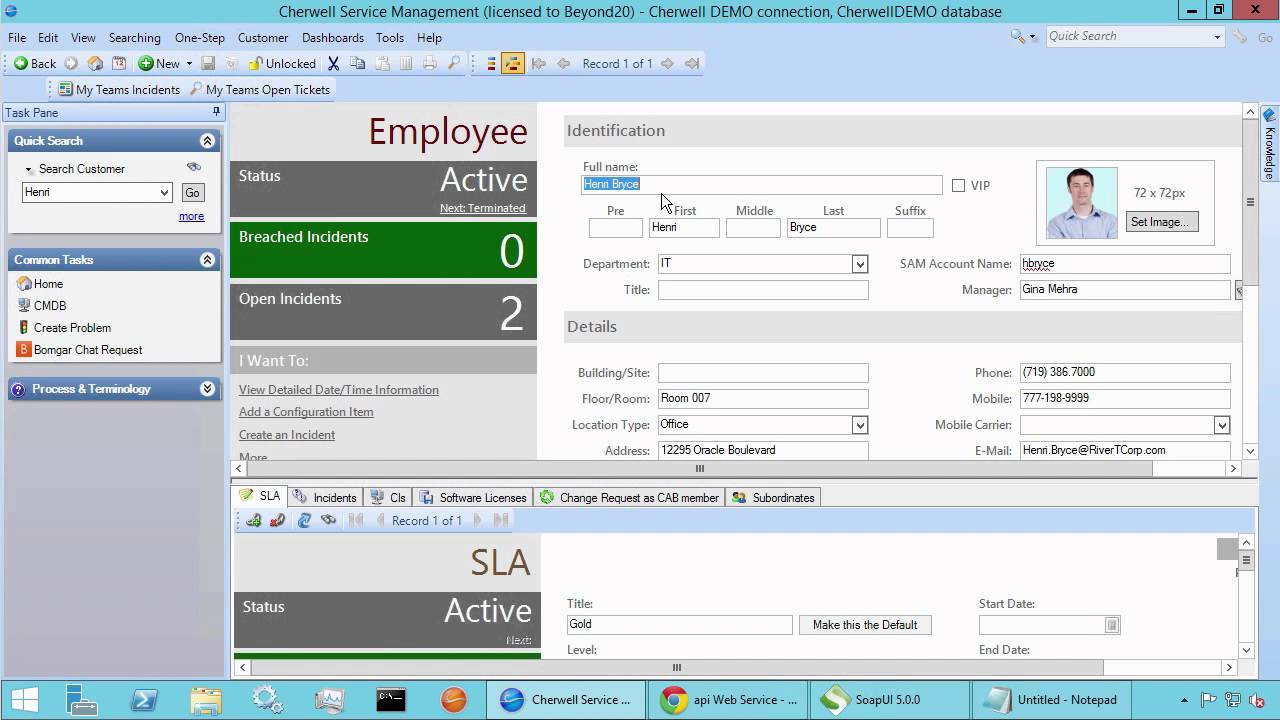Click the blue refresh icon in SLA toolbar
1280x720 pixels.
point(304,520)
